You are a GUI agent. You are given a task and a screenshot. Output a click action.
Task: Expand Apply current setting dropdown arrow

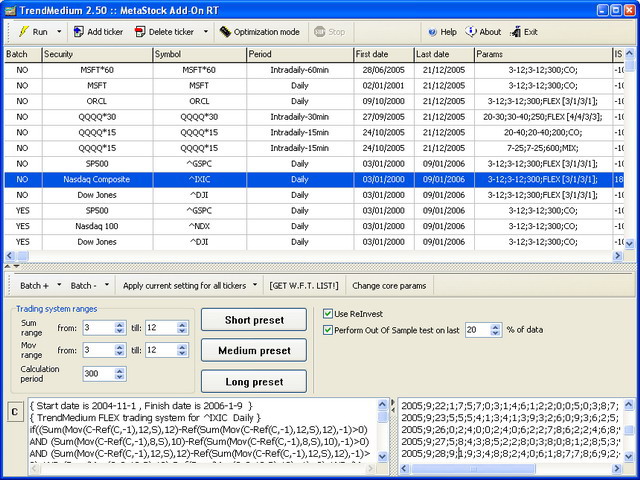click(x=255, y=285)
